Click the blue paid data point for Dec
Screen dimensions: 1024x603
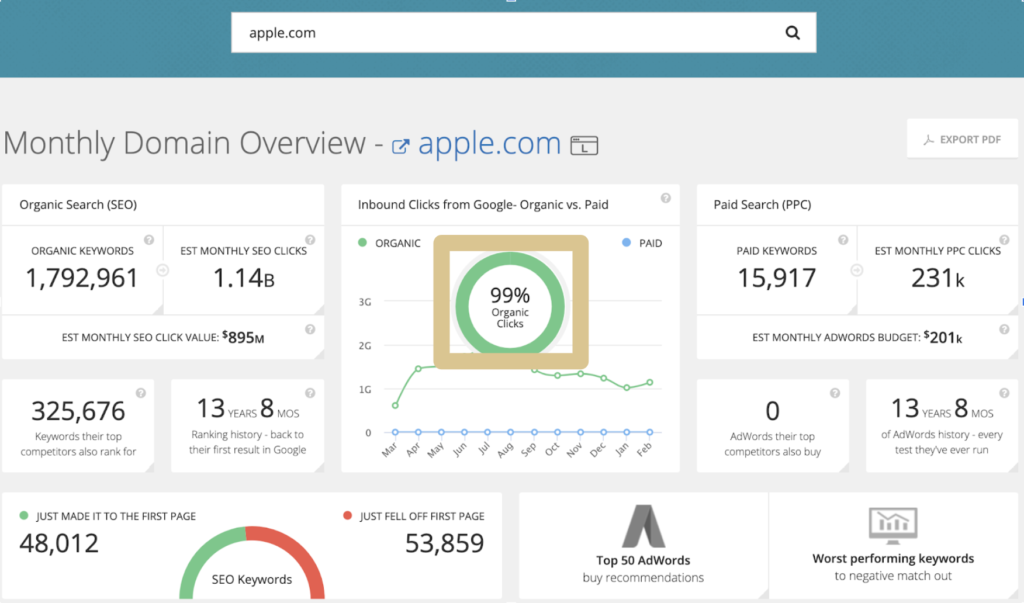pyautogui.click(x=603, y=432)
